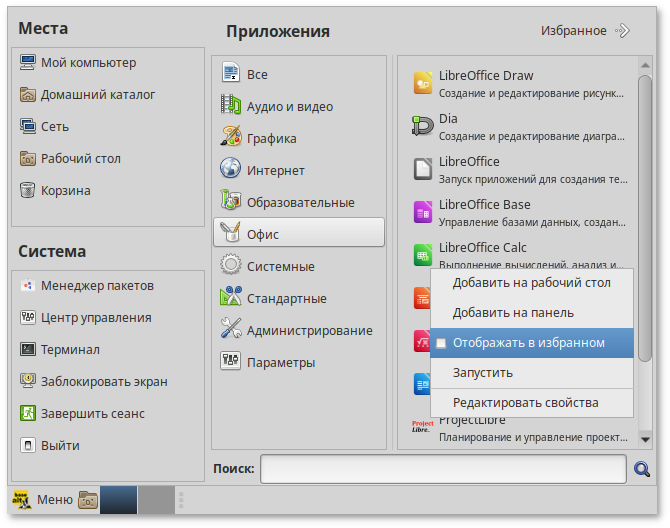Choose 'Добавить на рабочий стол' in context menu
The image size is (670, 528).
[531, 283]
